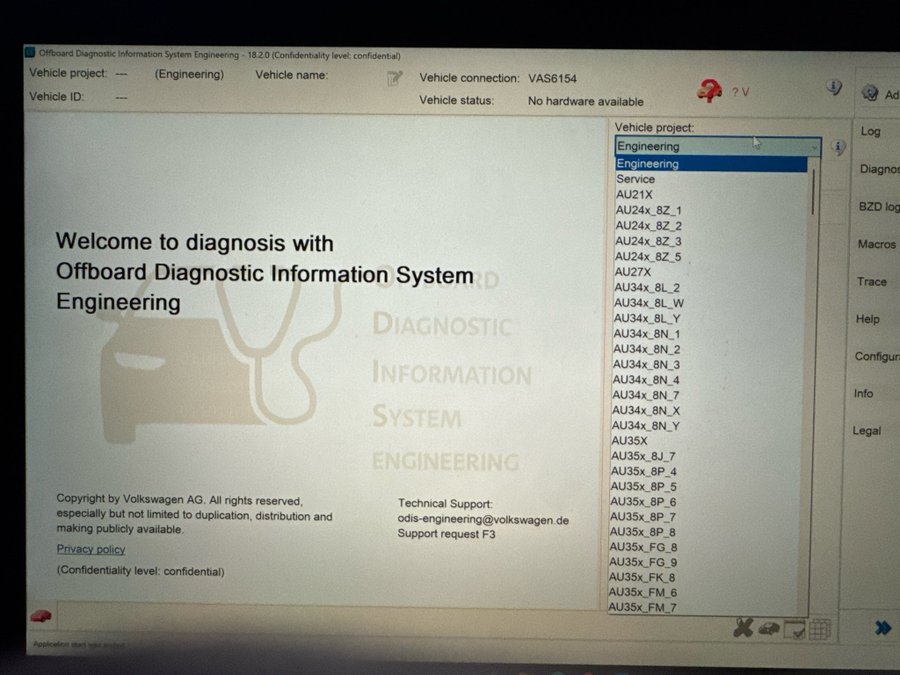
Task: Collapse the Vehicle project combo box arrow
Action: pos(813,147)
